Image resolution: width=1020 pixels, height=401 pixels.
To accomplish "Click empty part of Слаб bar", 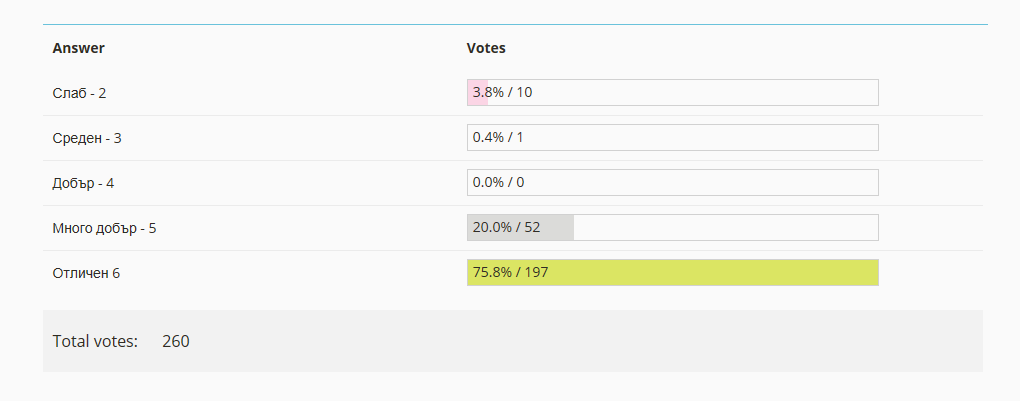I will (683, 92).
